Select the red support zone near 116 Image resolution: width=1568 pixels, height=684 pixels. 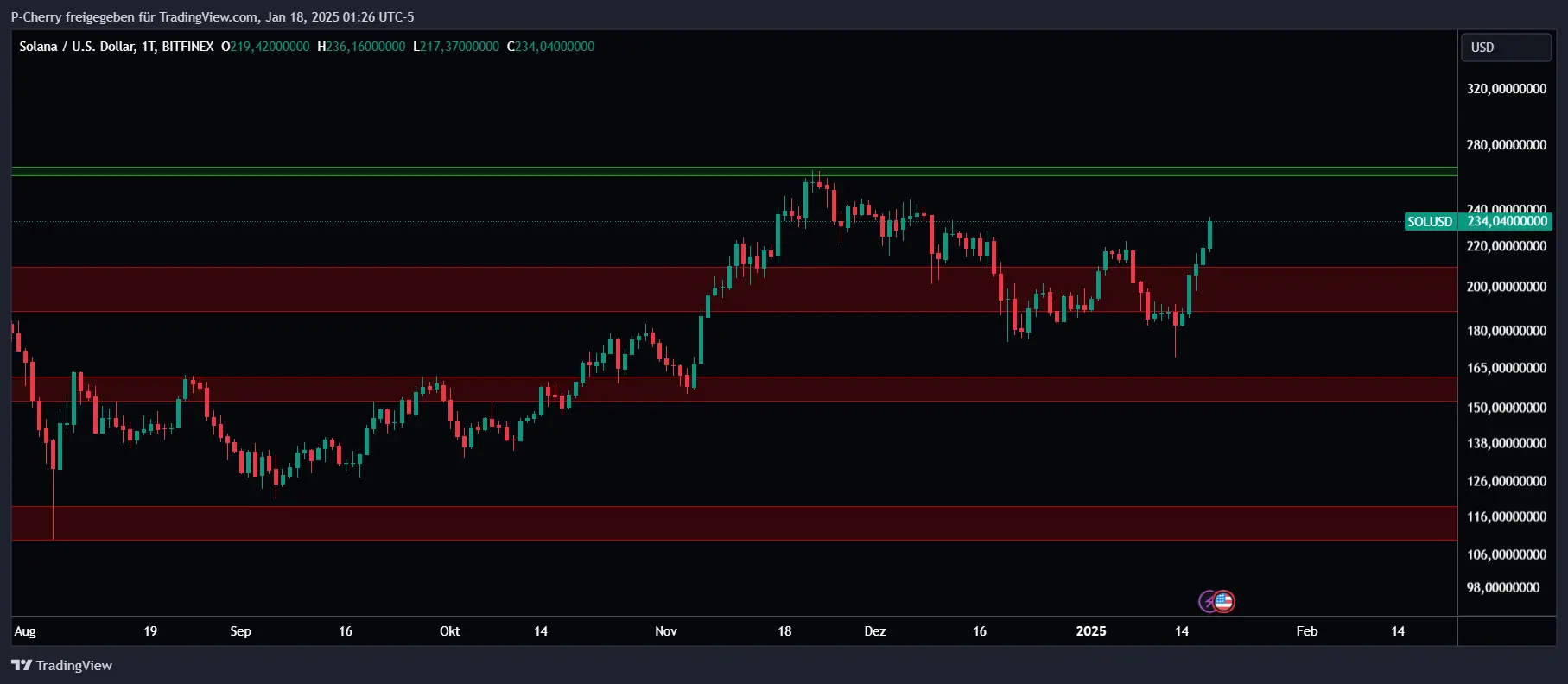point(734,523)
